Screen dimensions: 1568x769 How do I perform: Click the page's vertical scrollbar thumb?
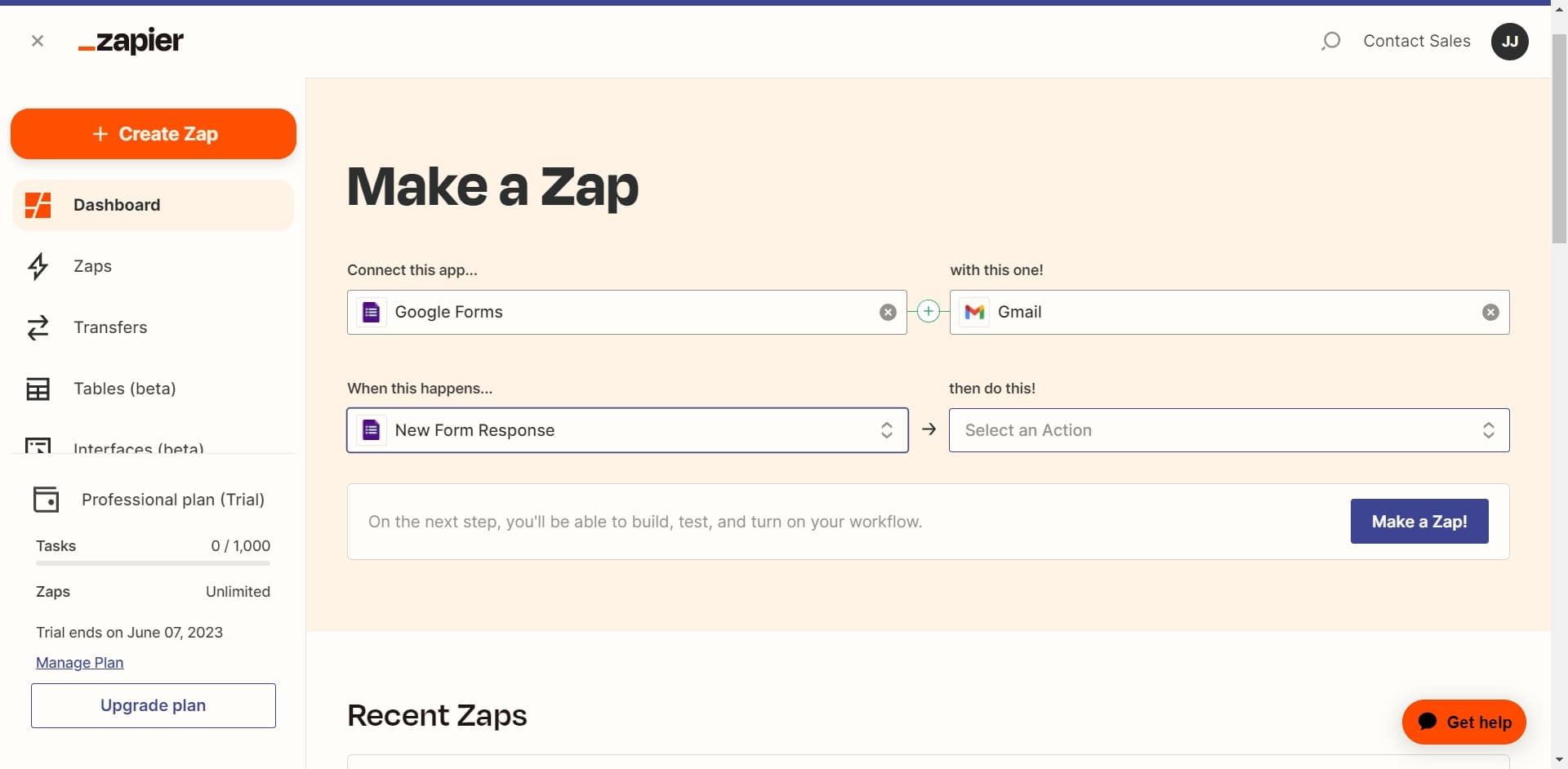tap(1559, 139)
